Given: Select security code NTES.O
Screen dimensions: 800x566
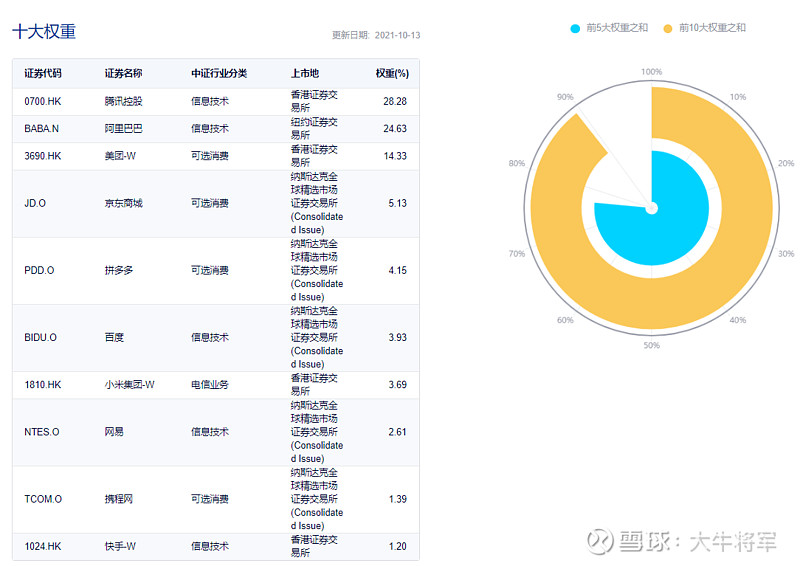Looking at the screenshot, I should [42, 432].
